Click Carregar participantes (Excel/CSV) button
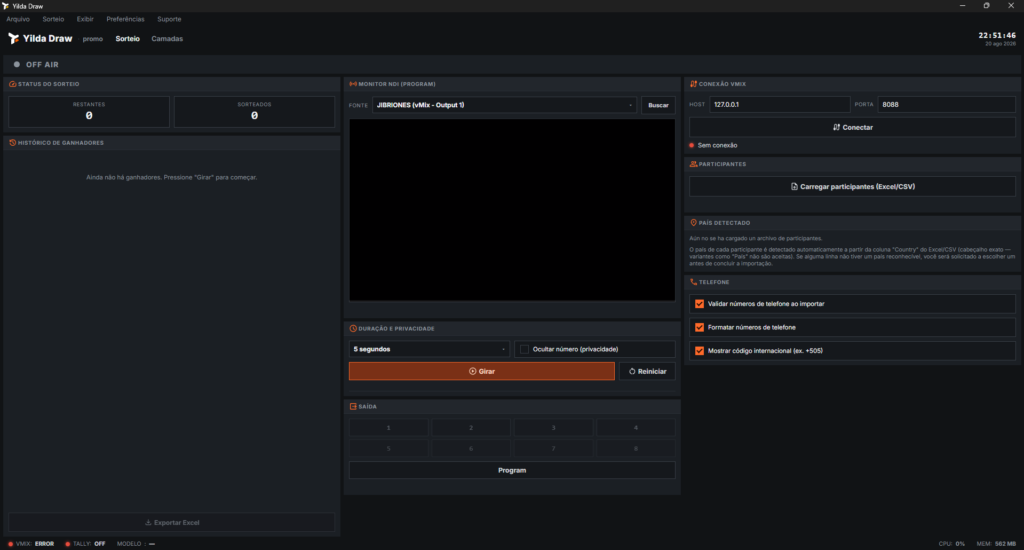 tap(852, 187)
